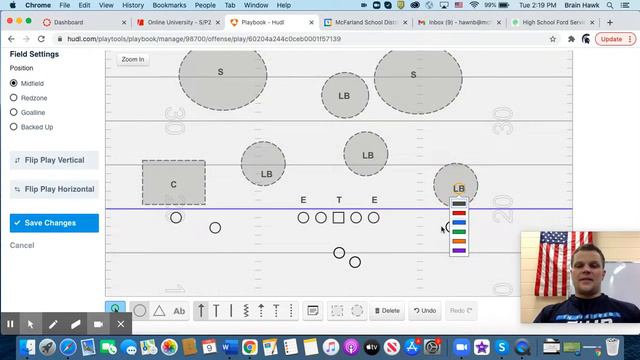Image resolution: width=640 pixels, height=360 pixels.
Task: Select the pointer tool in drawing toolbar
Action: [115, 308]
